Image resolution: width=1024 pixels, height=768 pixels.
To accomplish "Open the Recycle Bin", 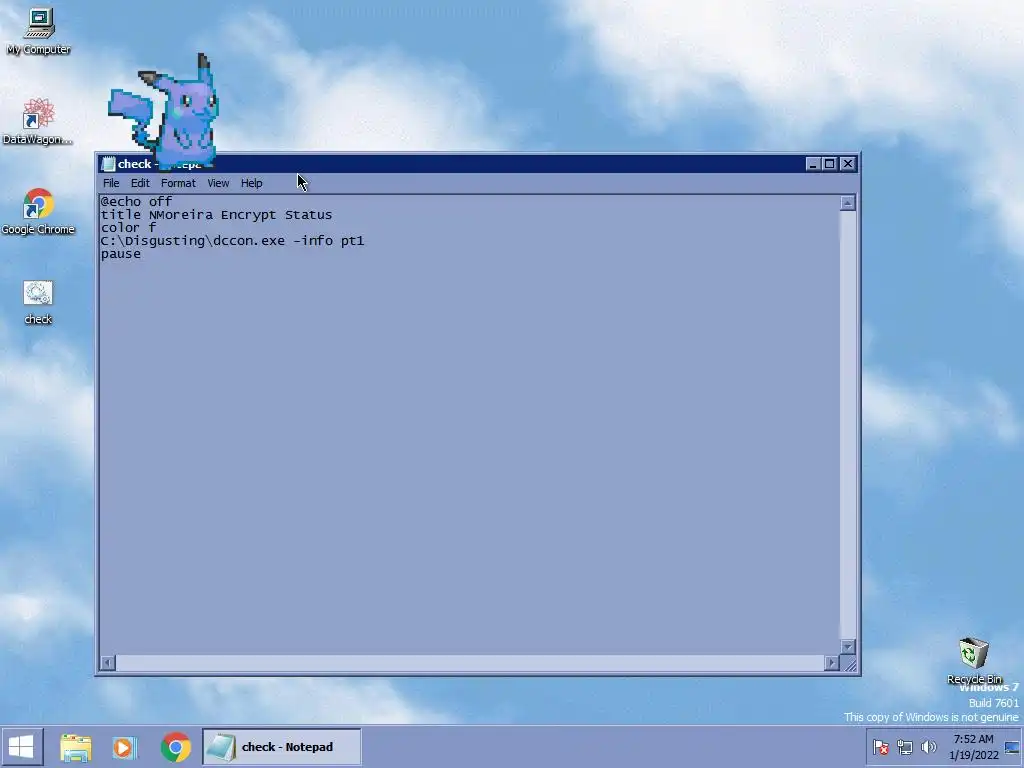I will [x=974, y=660].
